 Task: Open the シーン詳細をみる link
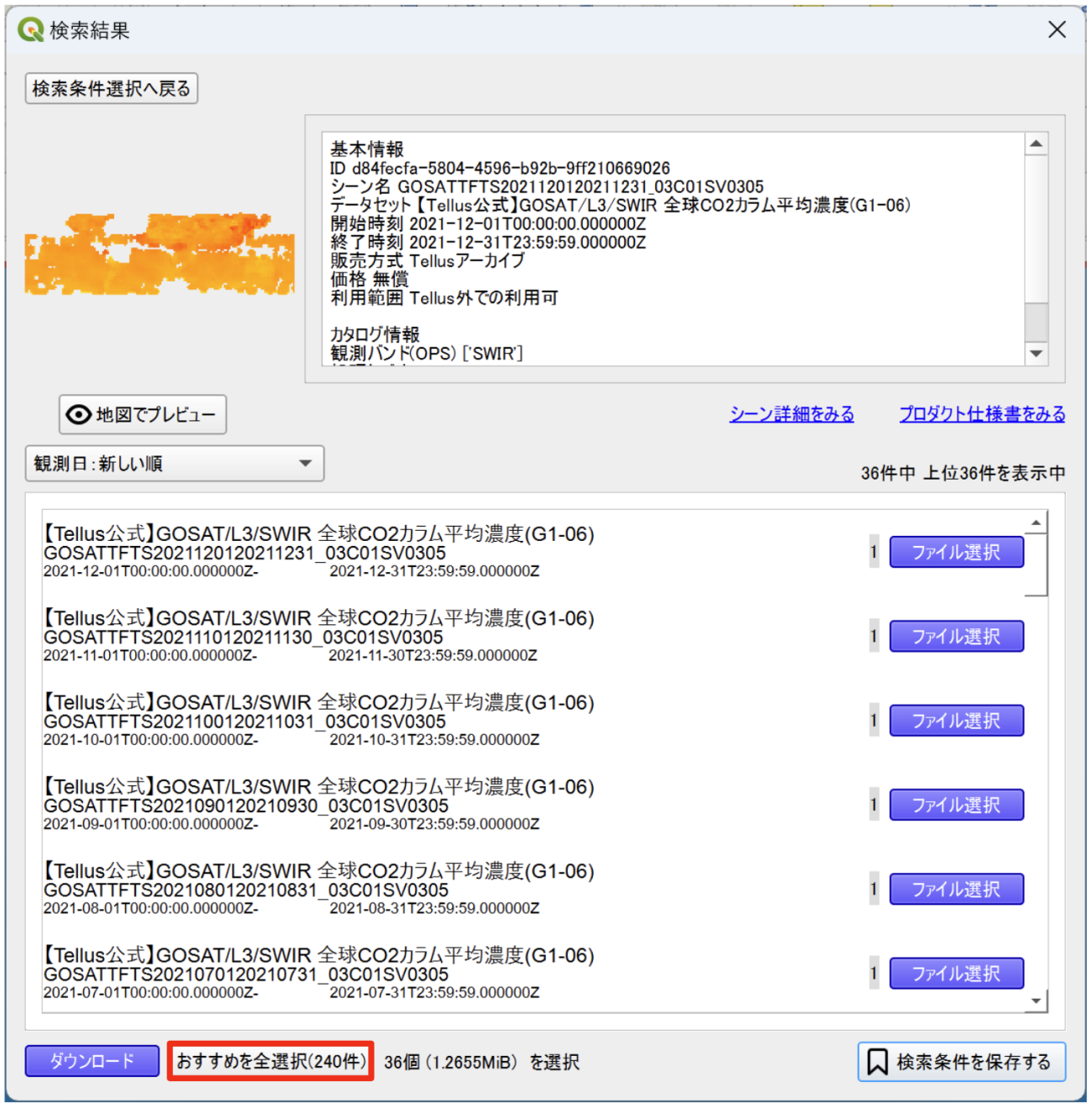click(791, 414)
